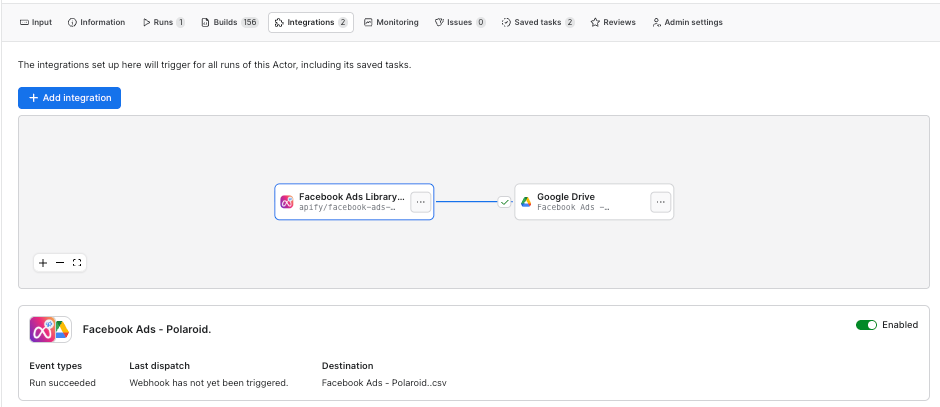Click the Facebook Ads Library node icon

click(x=287, y=202)
